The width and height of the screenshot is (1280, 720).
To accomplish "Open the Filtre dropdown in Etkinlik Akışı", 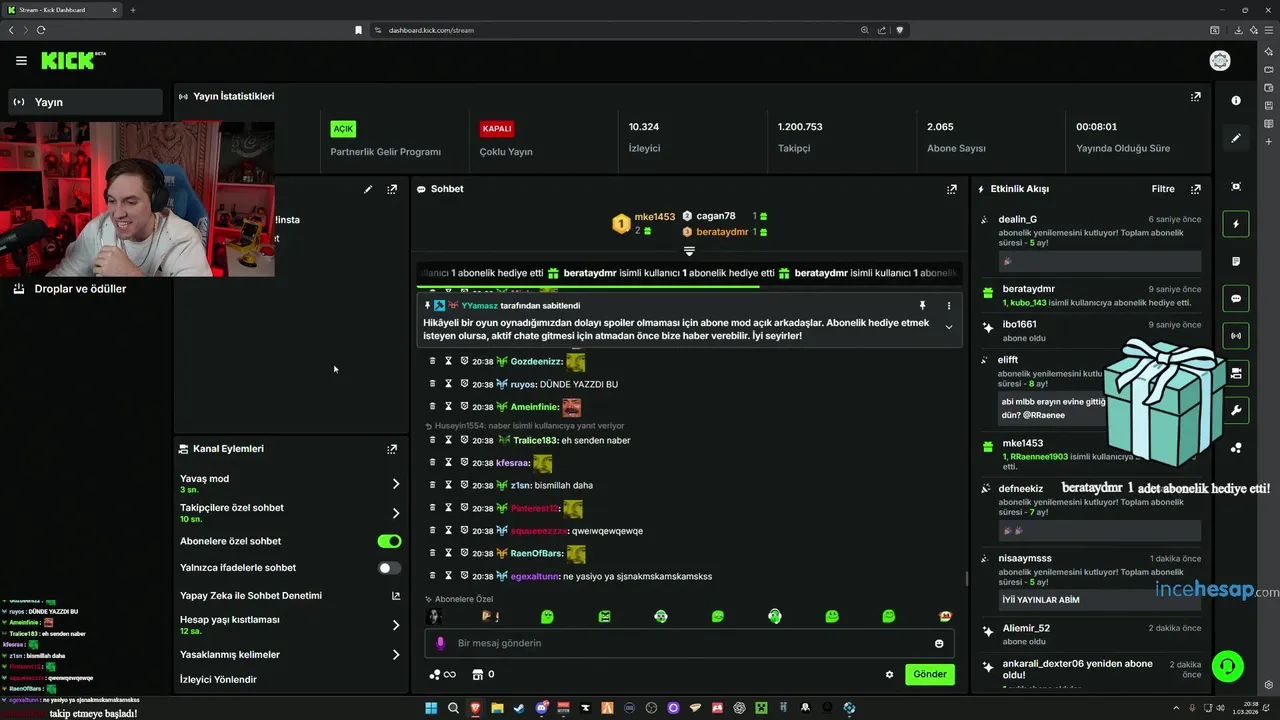I will click(1163, 189).
